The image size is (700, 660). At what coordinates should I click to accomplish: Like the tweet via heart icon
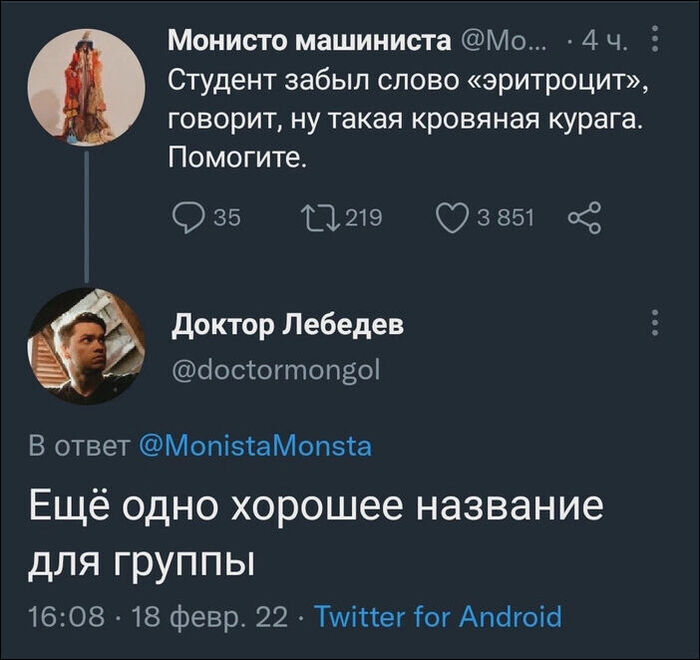[452, 218]
